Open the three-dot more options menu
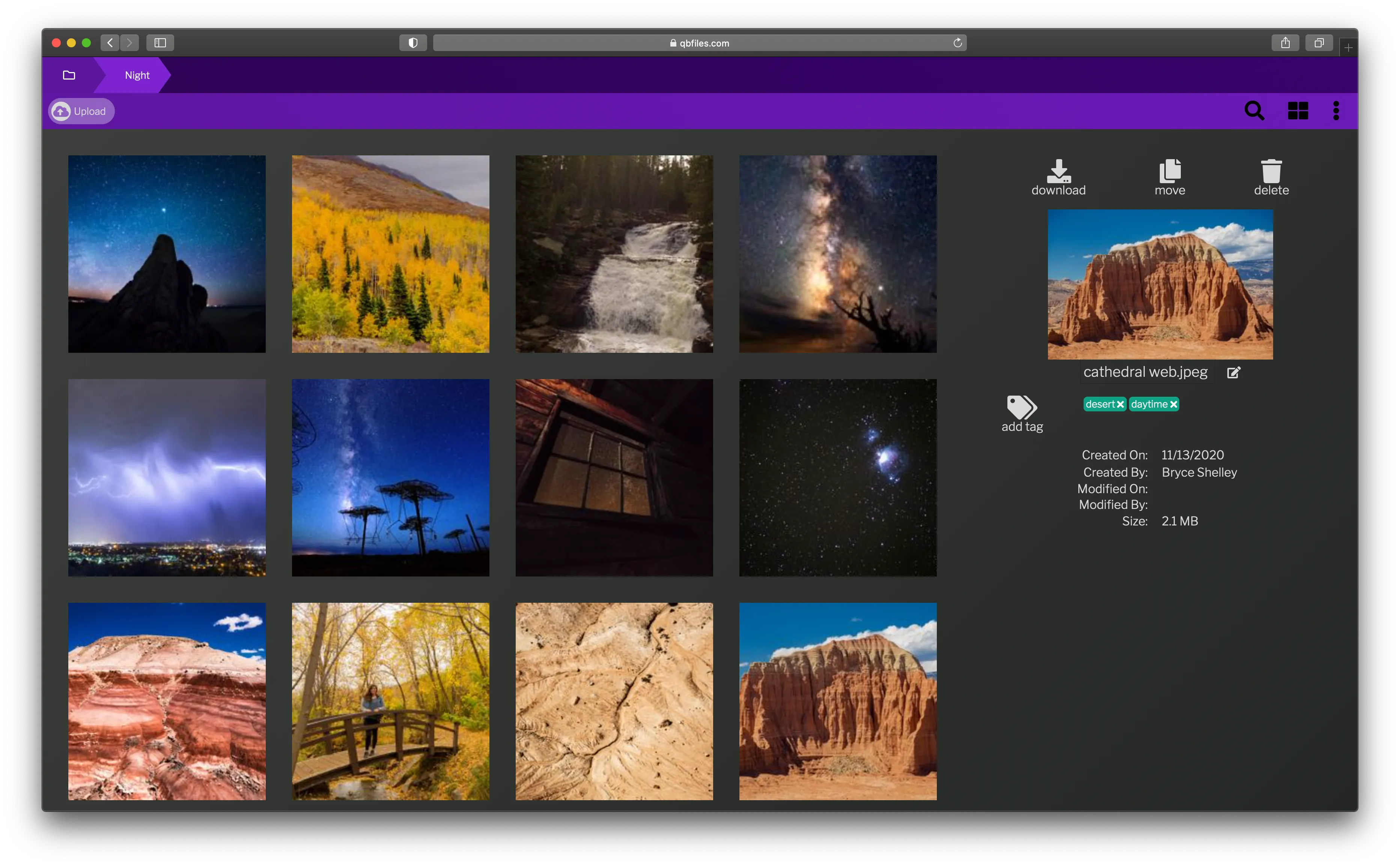Viewport: 1400px width, 867px height. [x=1336, y=111]
